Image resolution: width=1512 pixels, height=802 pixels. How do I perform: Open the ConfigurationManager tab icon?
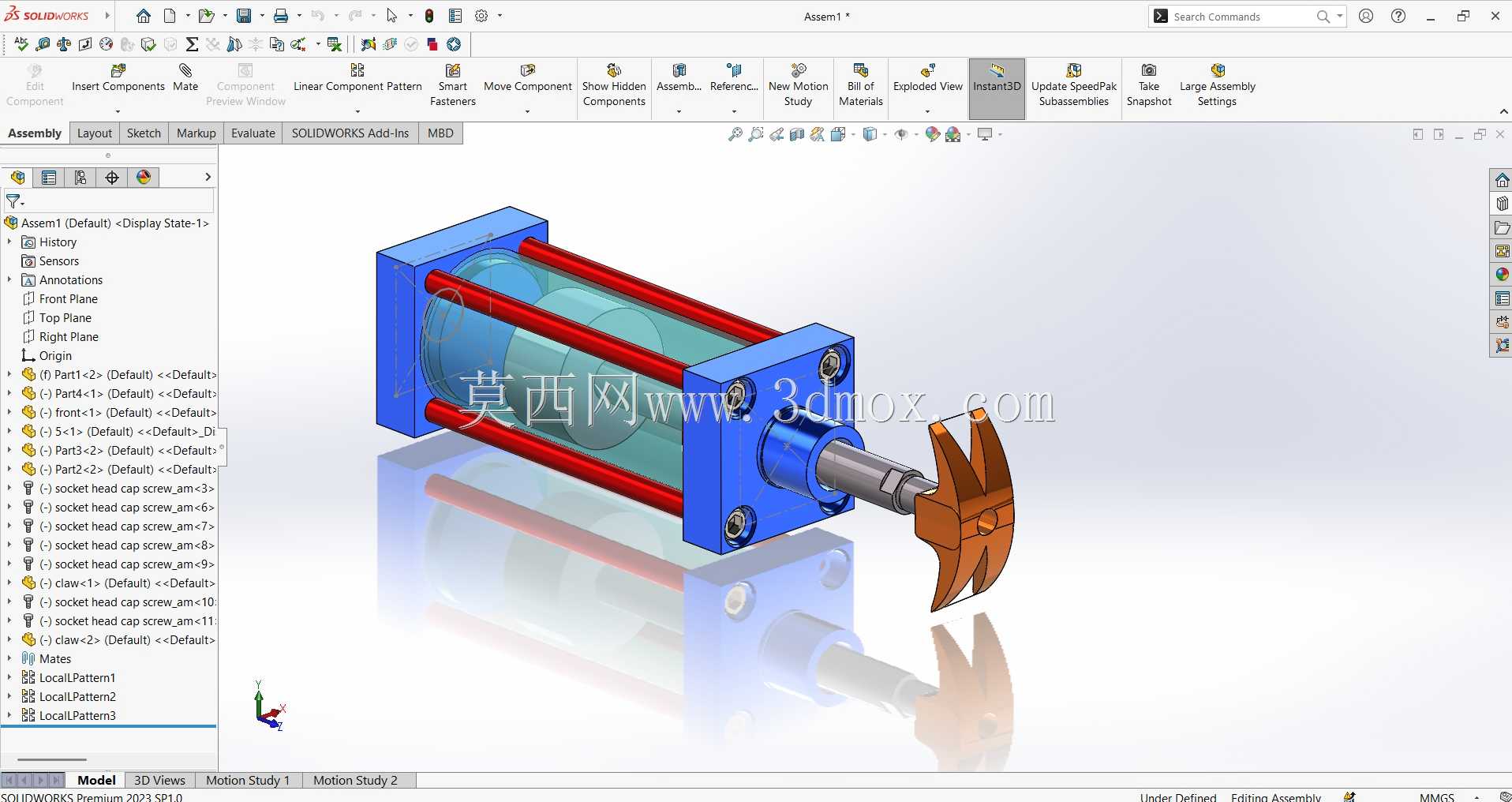click(80, 178)
